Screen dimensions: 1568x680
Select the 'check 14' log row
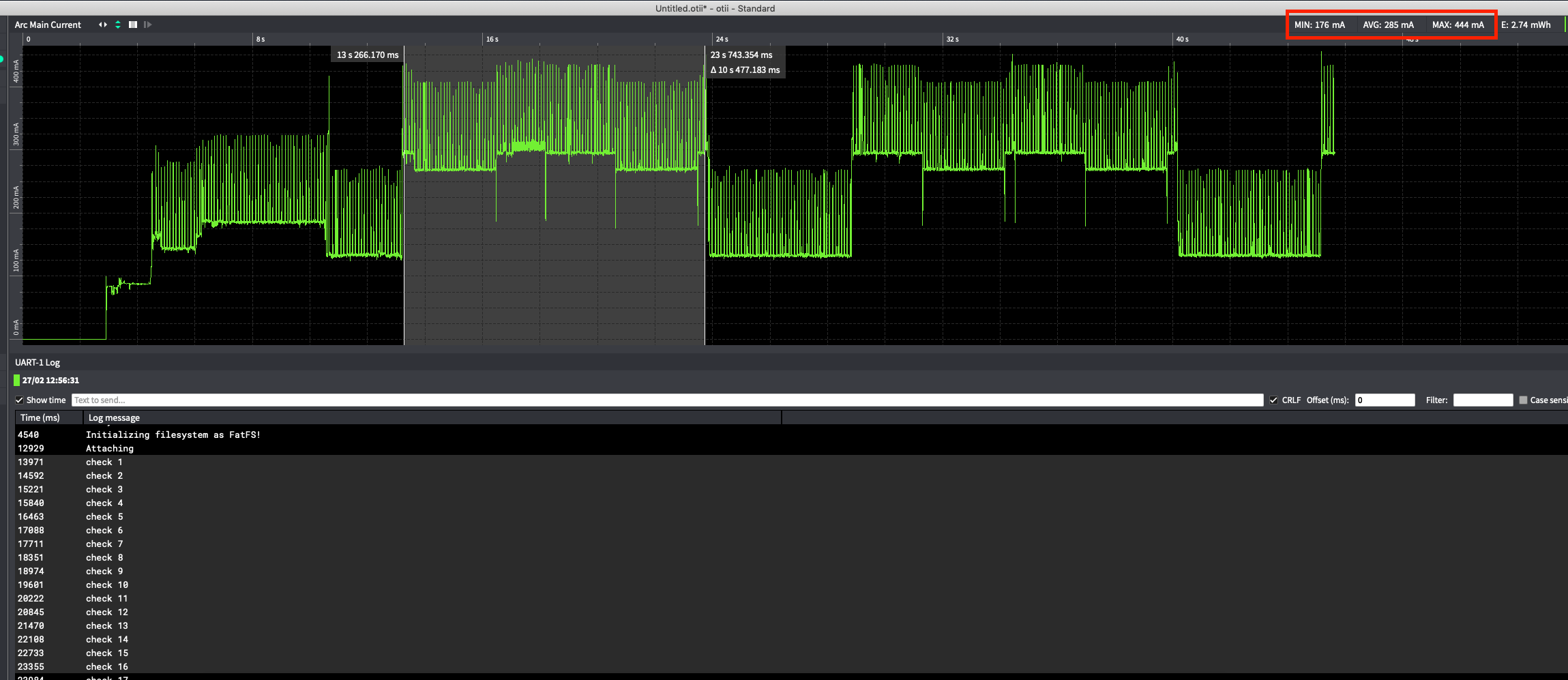pos(791,639)
